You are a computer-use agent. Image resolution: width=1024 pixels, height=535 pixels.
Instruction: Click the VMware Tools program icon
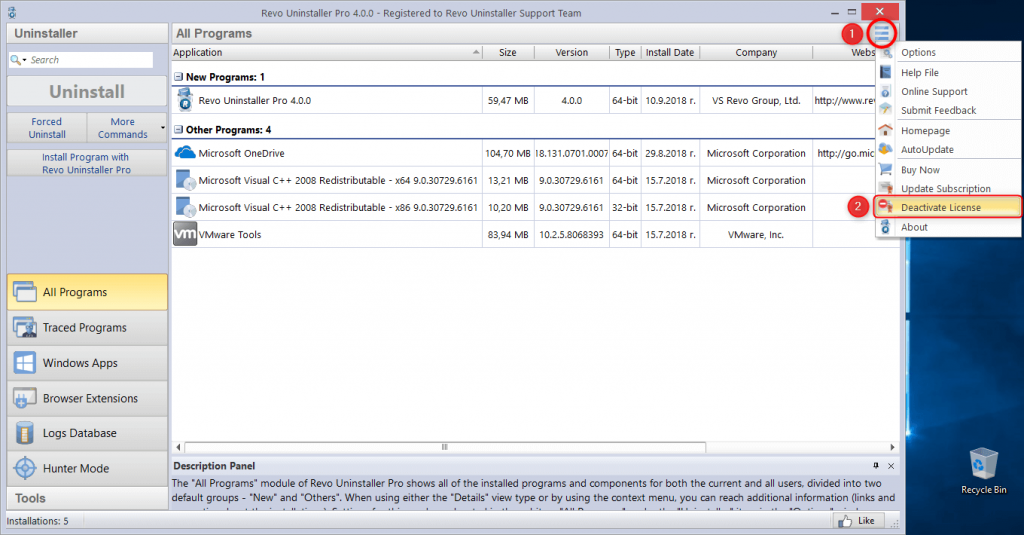(185, 234)
